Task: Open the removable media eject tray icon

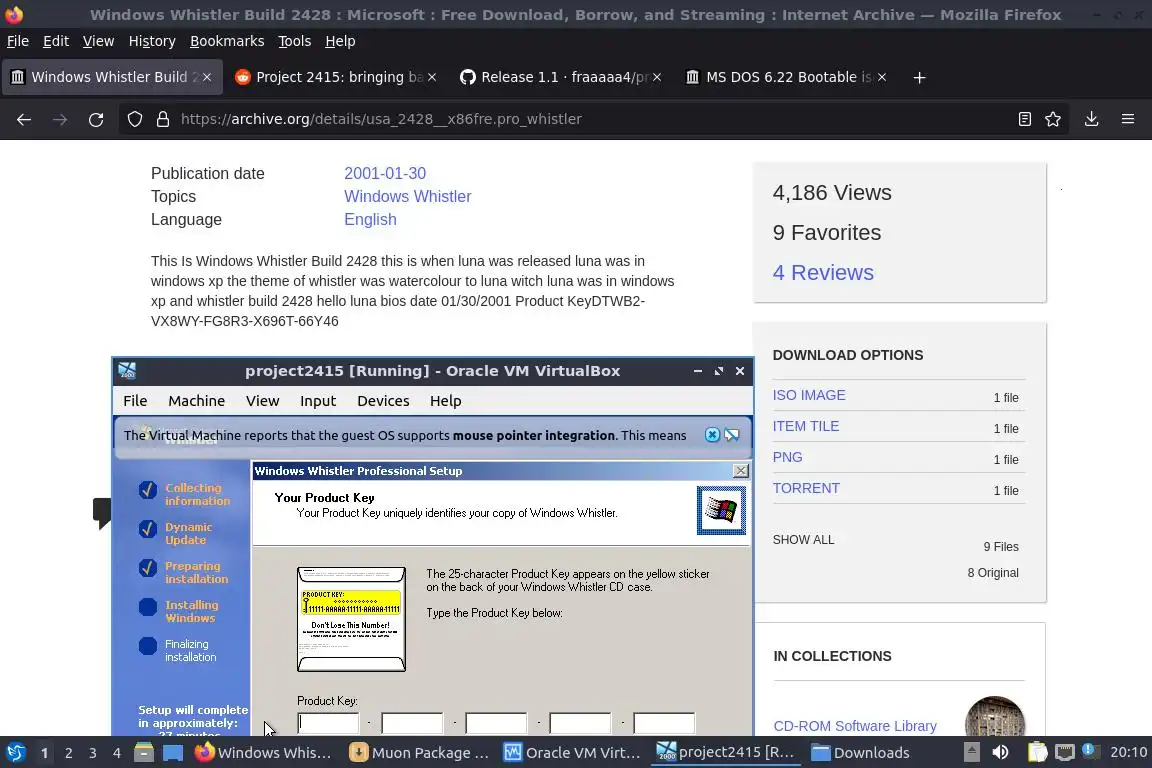Action: [x=971, y=753]
